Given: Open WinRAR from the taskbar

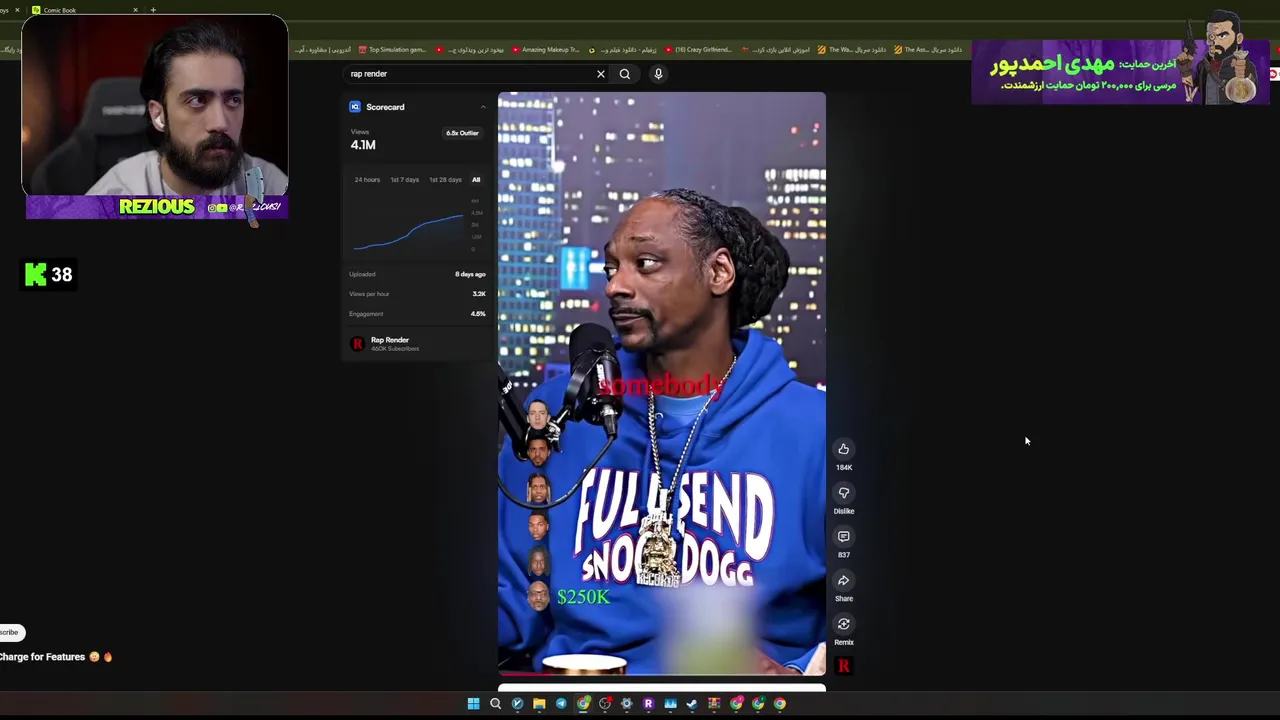Looking at the screenshot, I should pos(714,704).
